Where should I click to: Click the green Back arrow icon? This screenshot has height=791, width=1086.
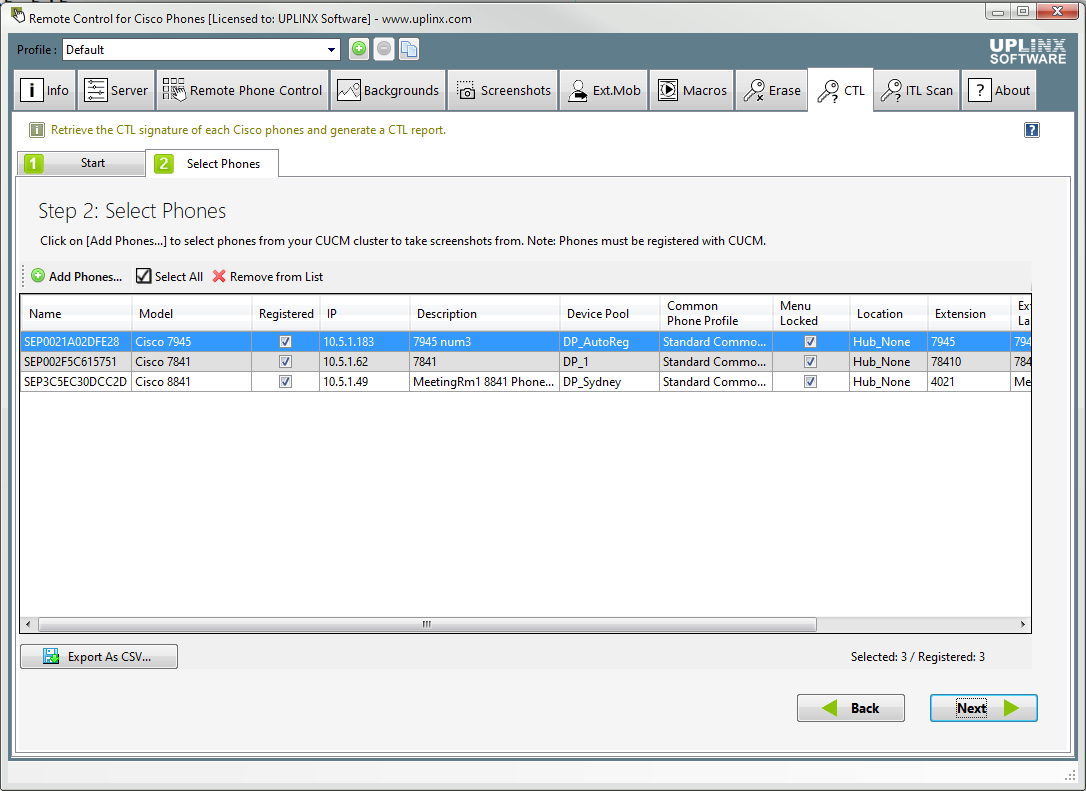(829, 708)
